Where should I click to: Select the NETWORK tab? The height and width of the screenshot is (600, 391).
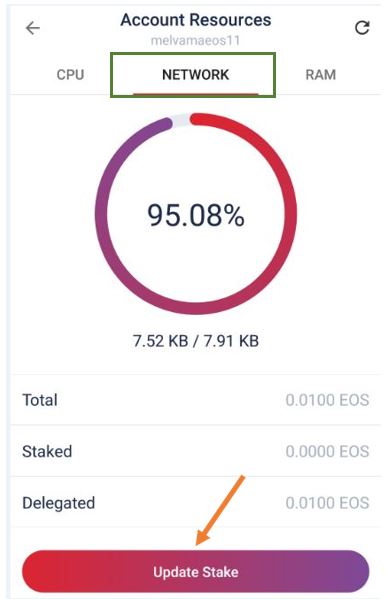tap(196, 74)
